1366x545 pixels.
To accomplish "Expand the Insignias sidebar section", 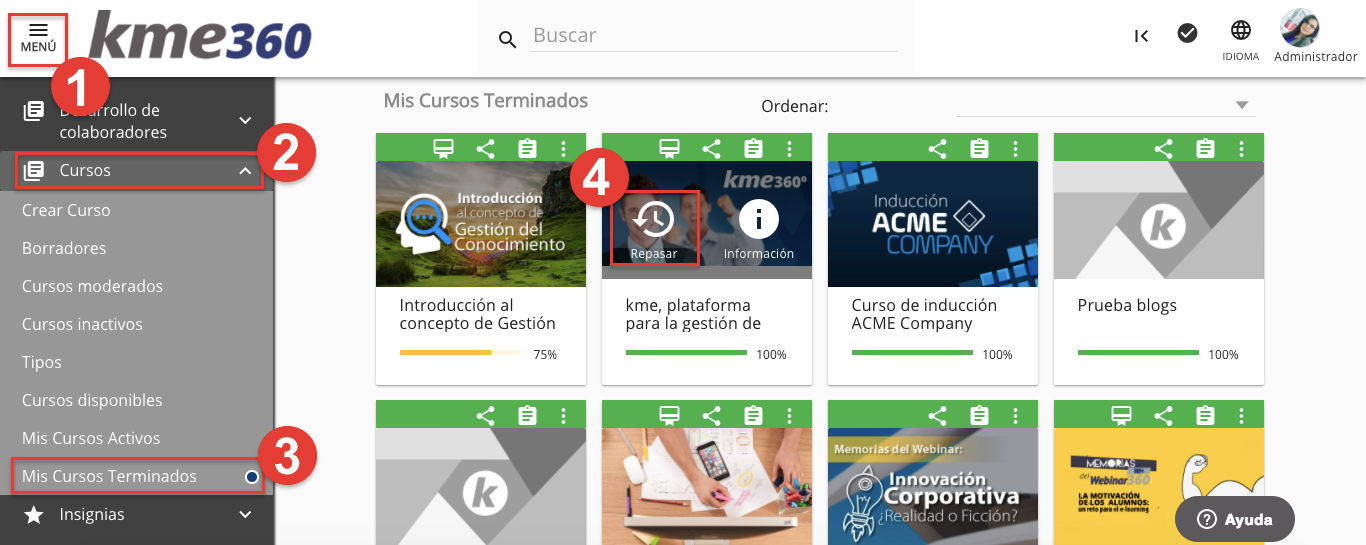I will (137, 515).
